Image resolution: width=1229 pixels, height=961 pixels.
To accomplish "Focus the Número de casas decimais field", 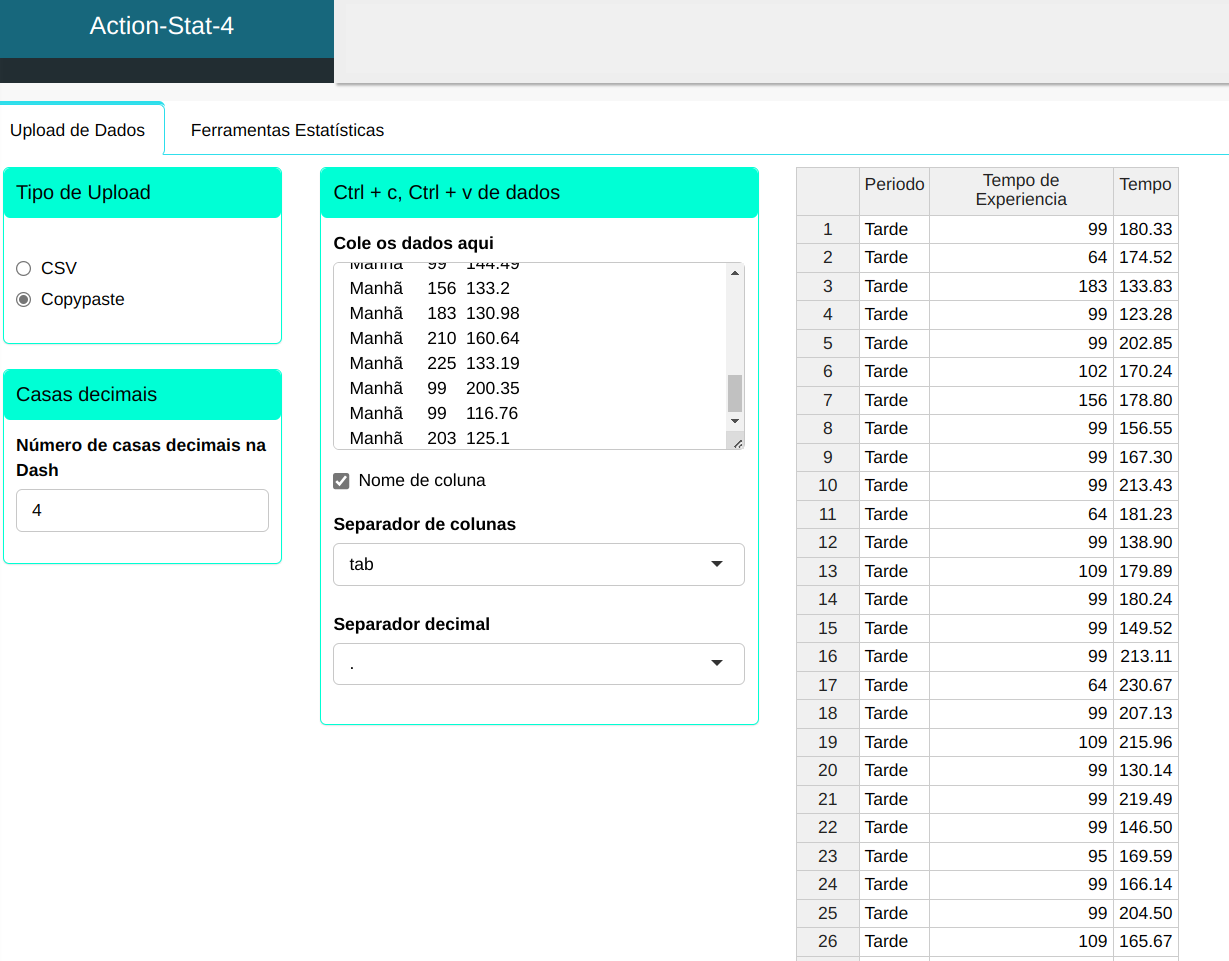I will 142,510.
